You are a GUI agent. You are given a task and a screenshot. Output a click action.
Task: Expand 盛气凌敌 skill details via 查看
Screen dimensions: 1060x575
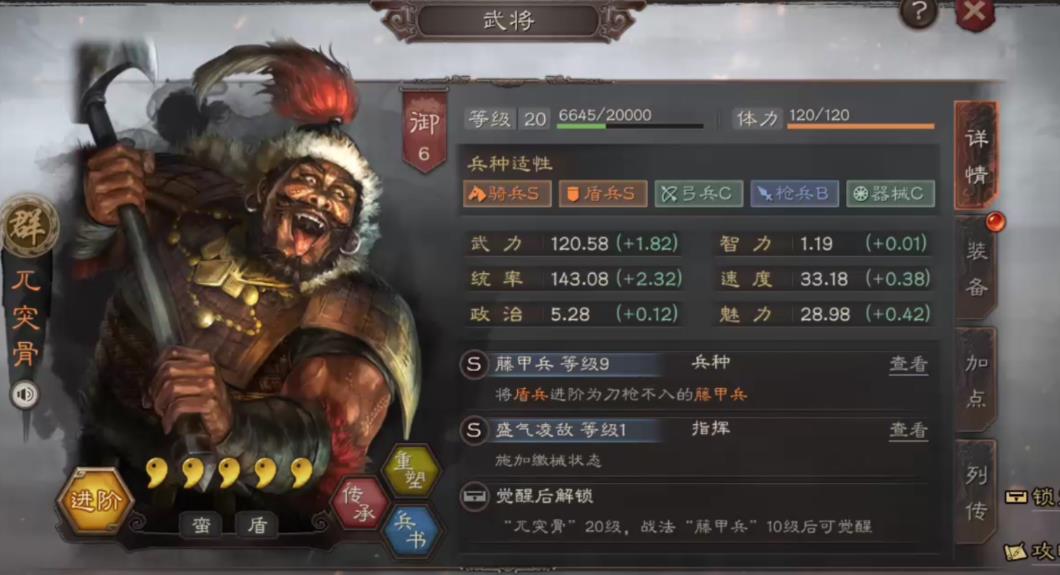click(x=908, y=430)
